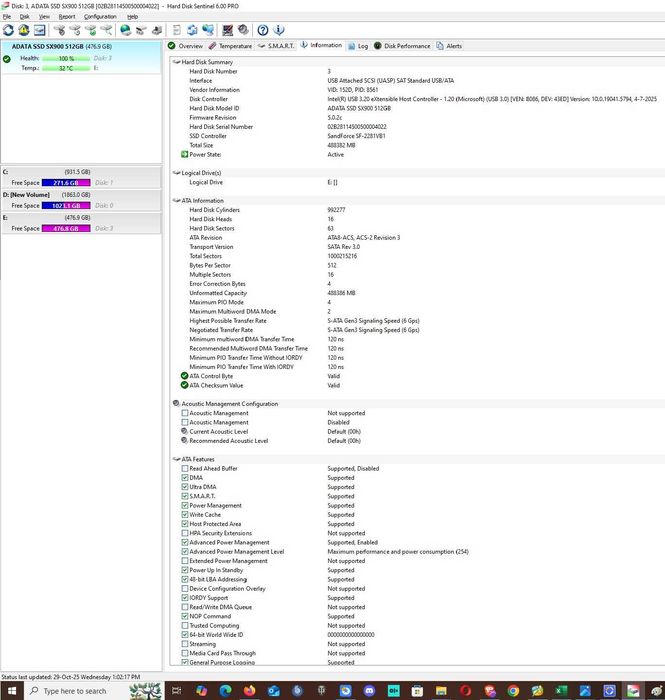This screenshot has width=665, height=700.
Task: Toggle the Streaming checkbox
Action: (185, 644)
